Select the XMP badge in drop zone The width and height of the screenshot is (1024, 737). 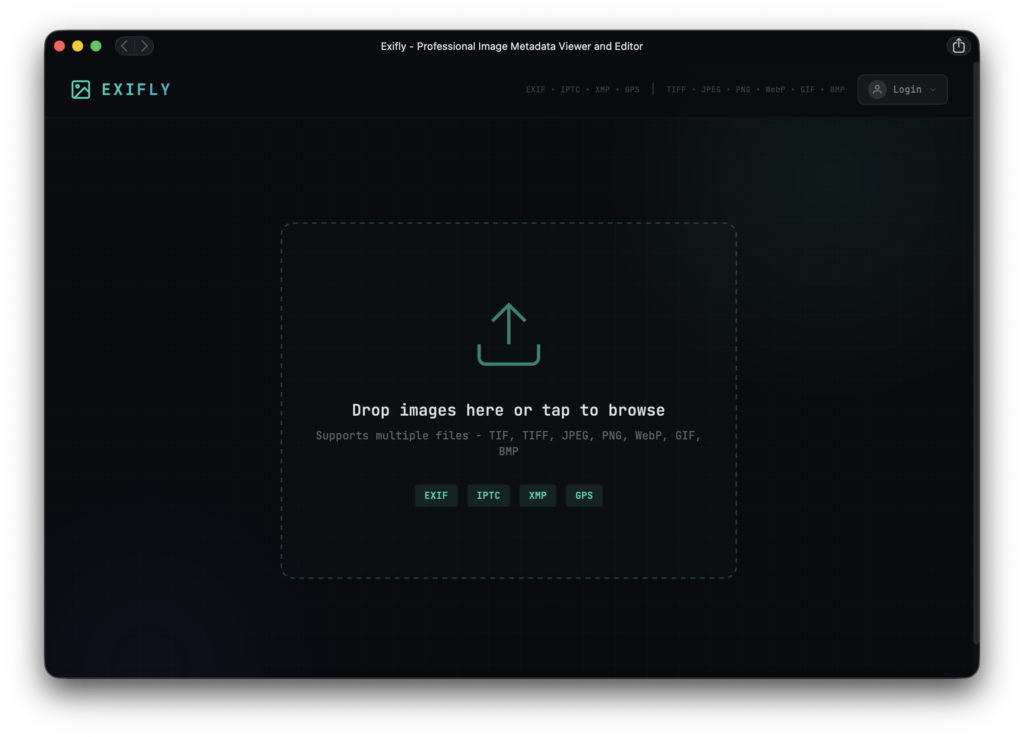pyautogui.click(x=537, y=496)
